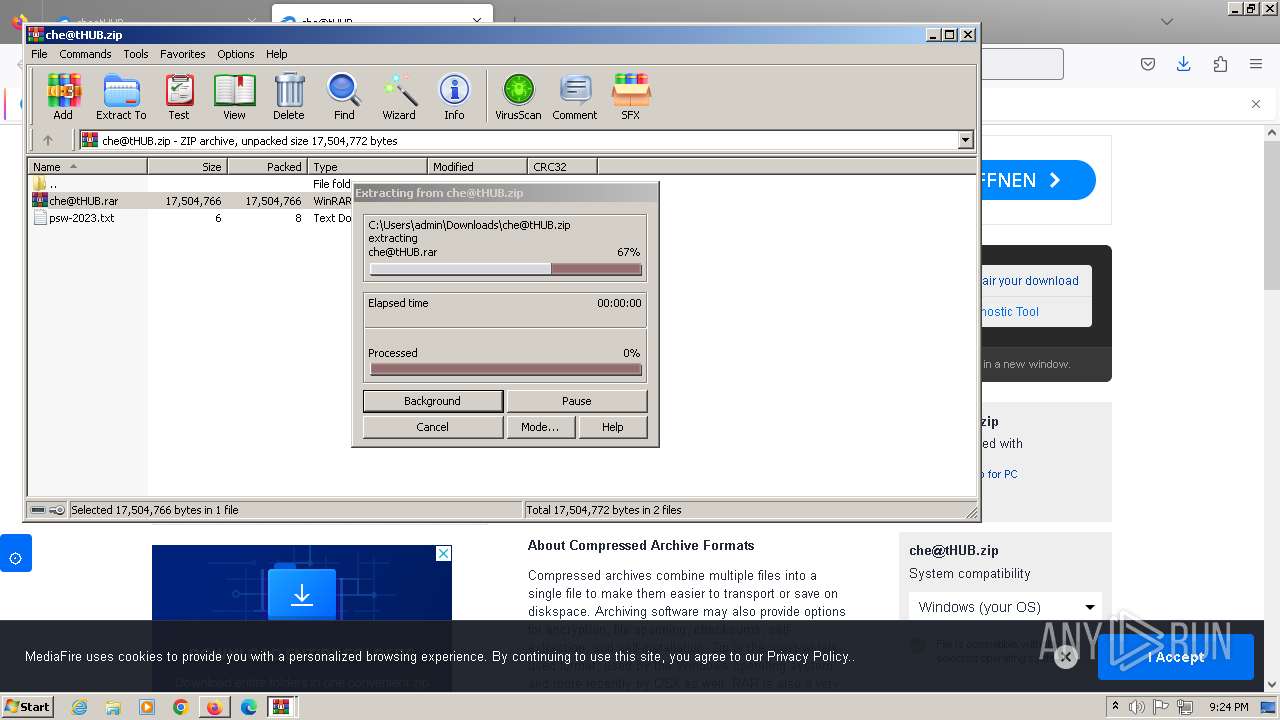Show archive Info

coord(454,97)
